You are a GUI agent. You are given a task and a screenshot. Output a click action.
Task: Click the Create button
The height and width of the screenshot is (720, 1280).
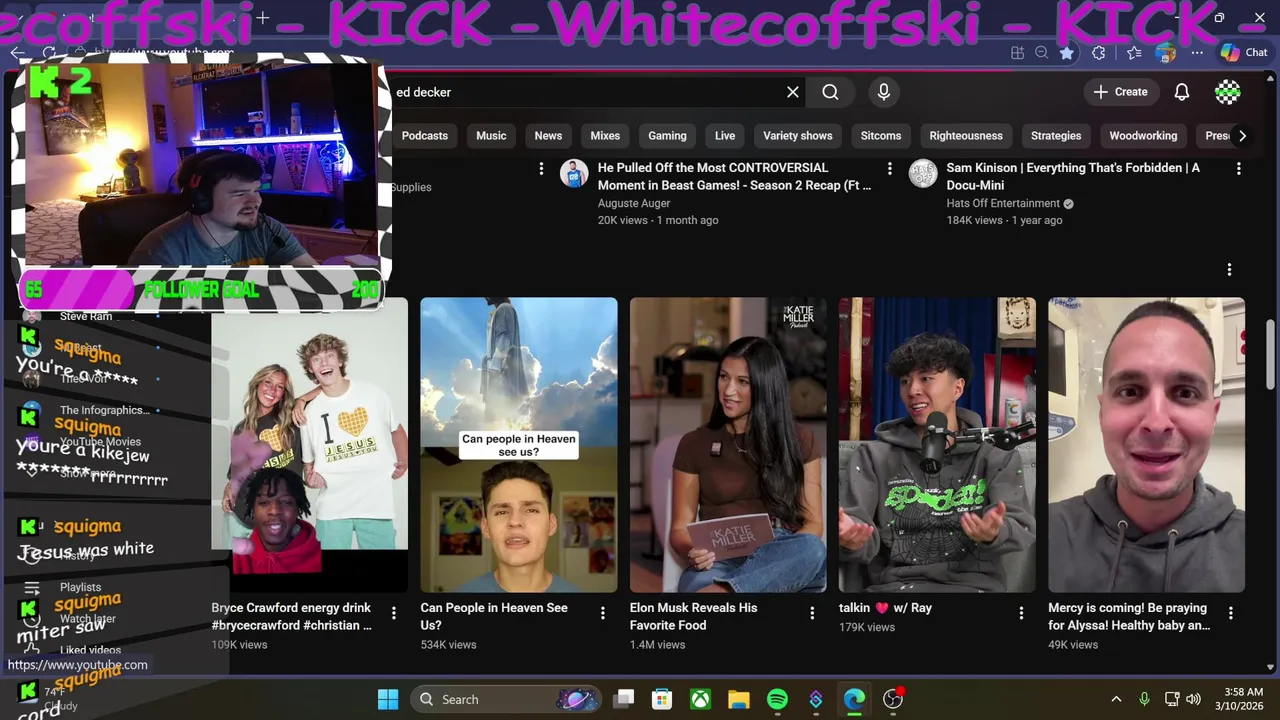[1120, 92]
